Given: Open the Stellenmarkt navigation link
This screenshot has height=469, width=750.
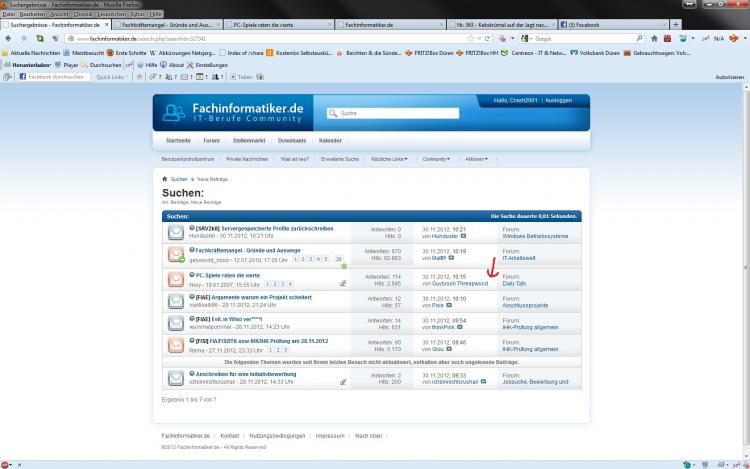Looking at the screenshot, I should (x=249, y=141).
